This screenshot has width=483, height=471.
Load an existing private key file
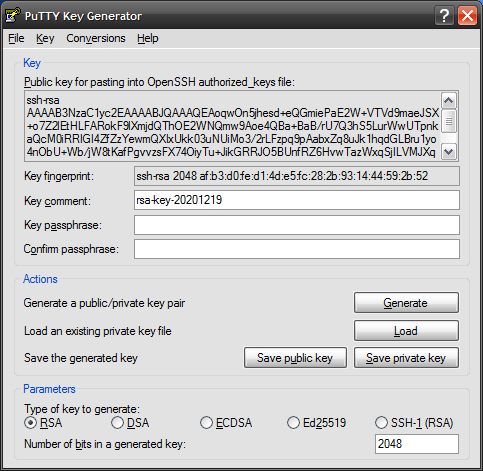click(x=406, y=331)
